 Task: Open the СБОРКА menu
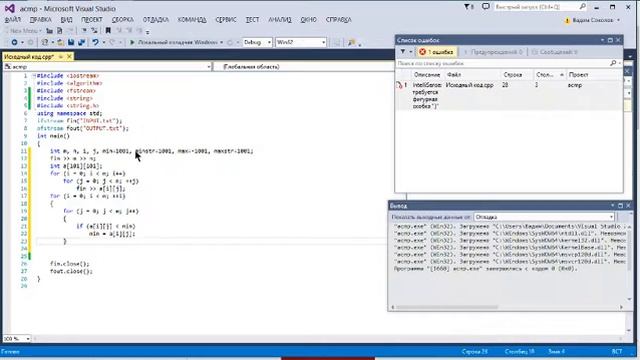coord(122,20)
